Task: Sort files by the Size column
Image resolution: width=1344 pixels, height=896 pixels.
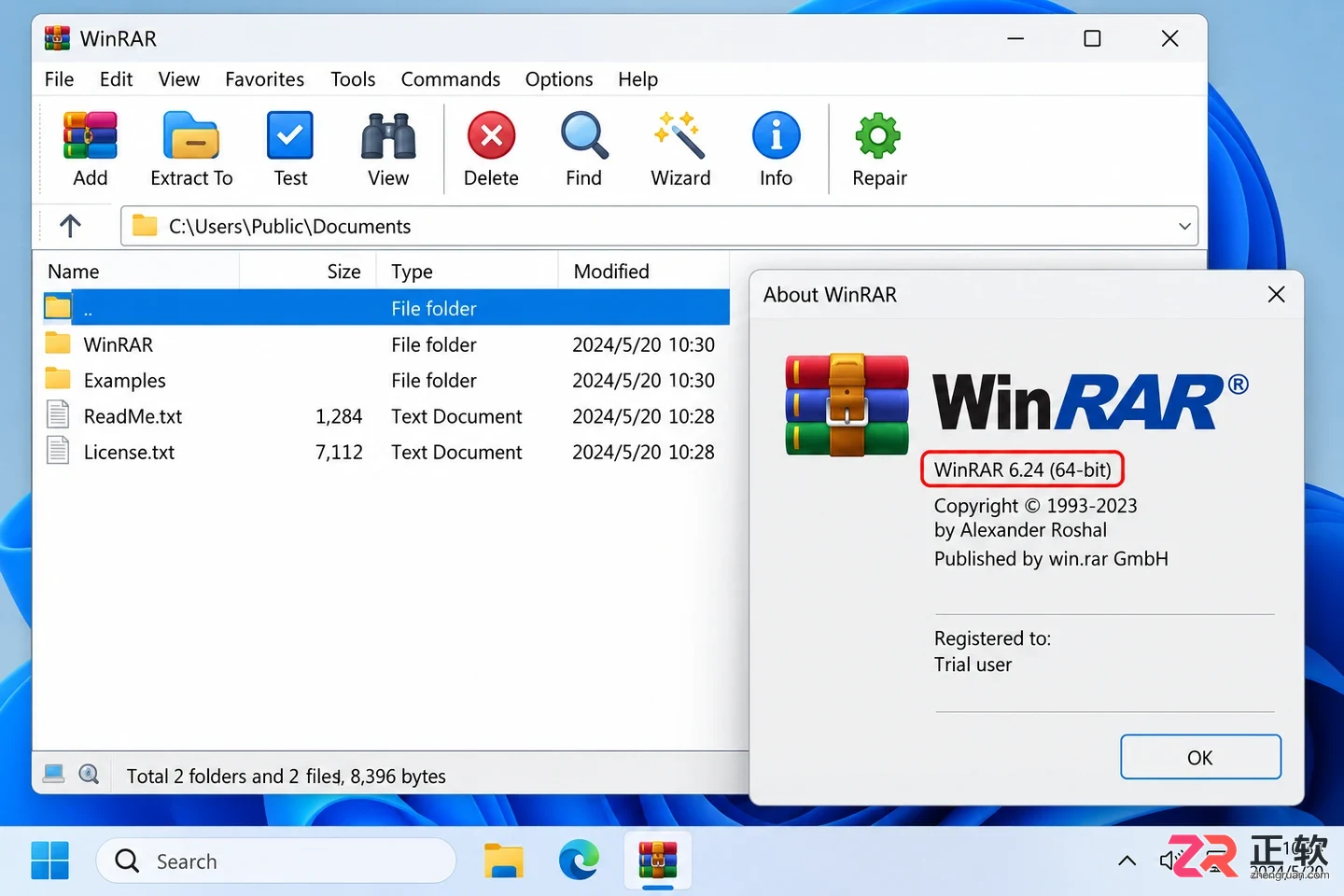Action: (x=308, y=272)
